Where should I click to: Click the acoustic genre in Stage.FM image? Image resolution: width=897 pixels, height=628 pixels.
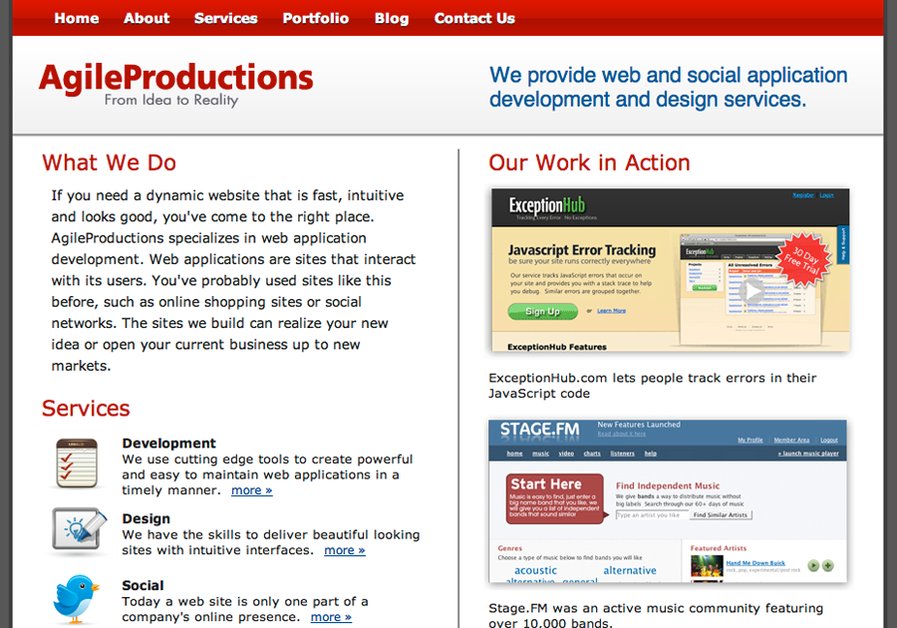pos(535,570)
